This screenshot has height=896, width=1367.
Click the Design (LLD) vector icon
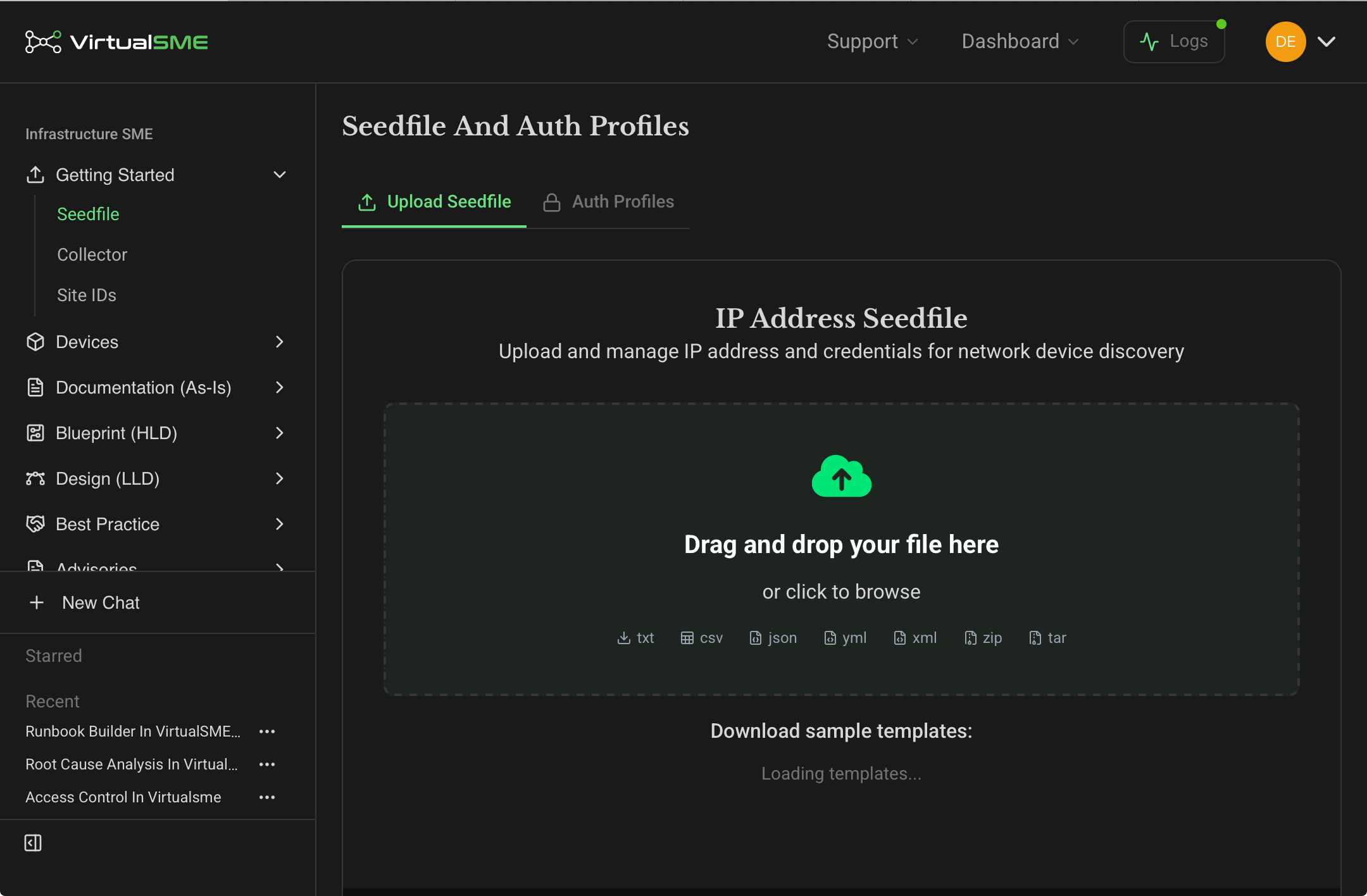(35, 478)
